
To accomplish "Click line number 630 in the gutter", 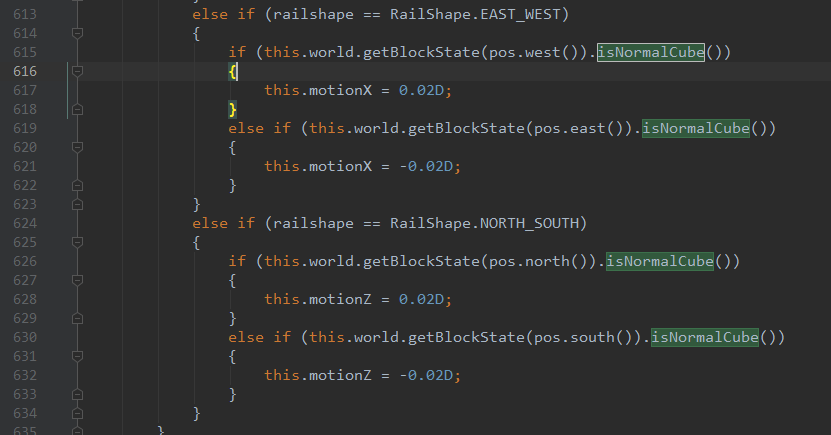I will [25, 338].
